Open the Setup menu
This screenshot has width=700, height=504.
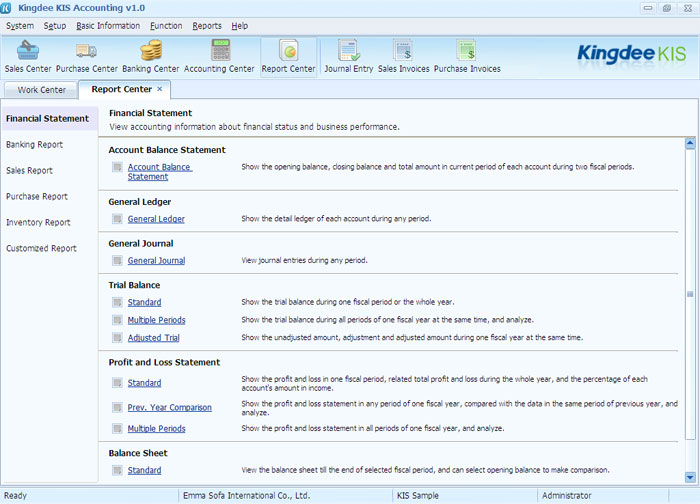(x=55, y=26)
